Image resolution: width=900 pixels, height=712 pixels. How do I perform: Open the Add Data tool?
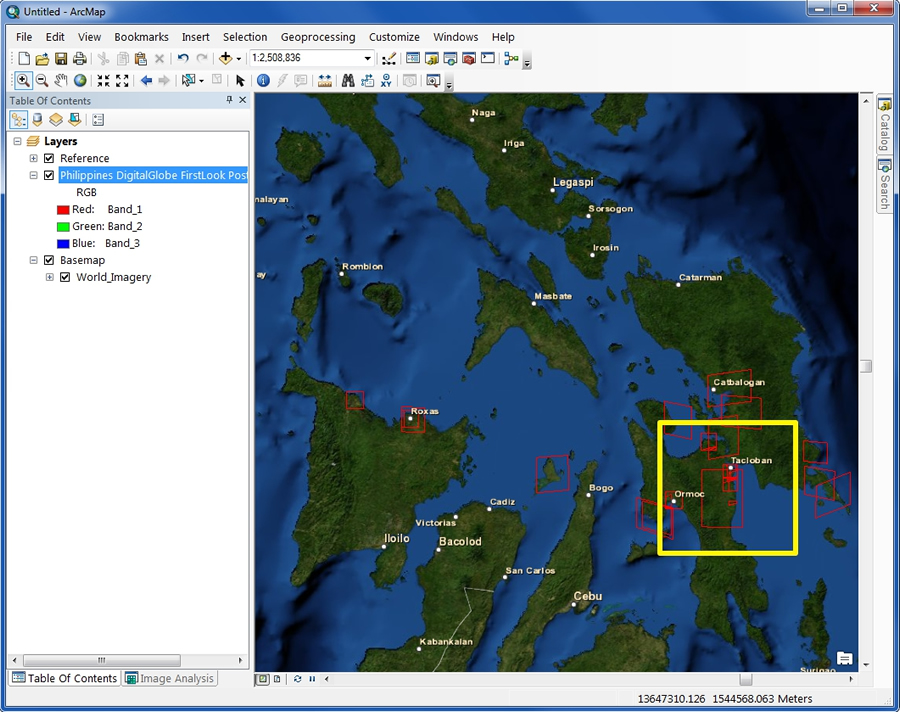coord(224,58)
